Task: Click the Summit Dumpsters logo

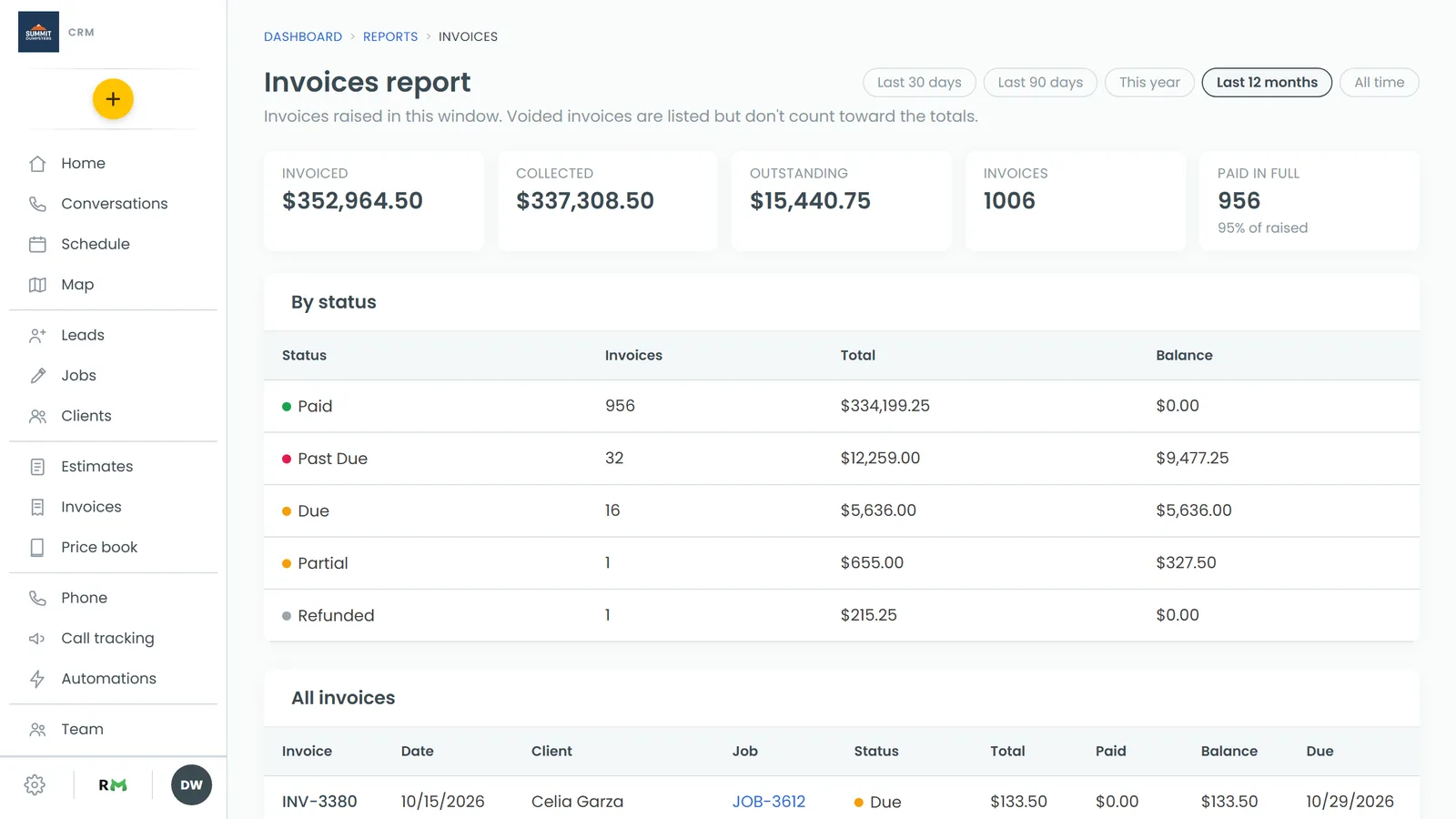Action: tap(38, 32)
